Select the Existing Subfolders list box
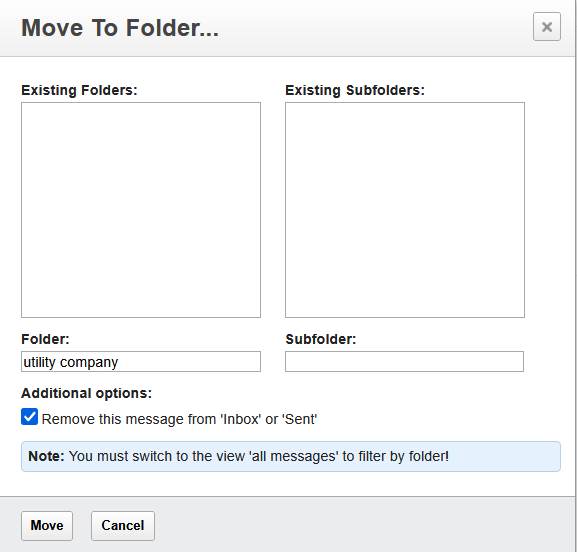The height and width of the screenshot is (552, 577). click(404, 210)
